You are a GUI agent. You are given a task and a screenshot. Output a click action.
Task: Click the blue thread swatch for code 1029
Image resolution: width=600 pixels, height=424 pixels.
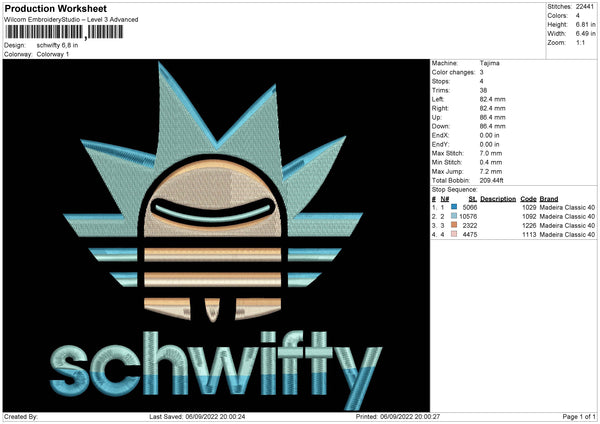coord(454,207)
